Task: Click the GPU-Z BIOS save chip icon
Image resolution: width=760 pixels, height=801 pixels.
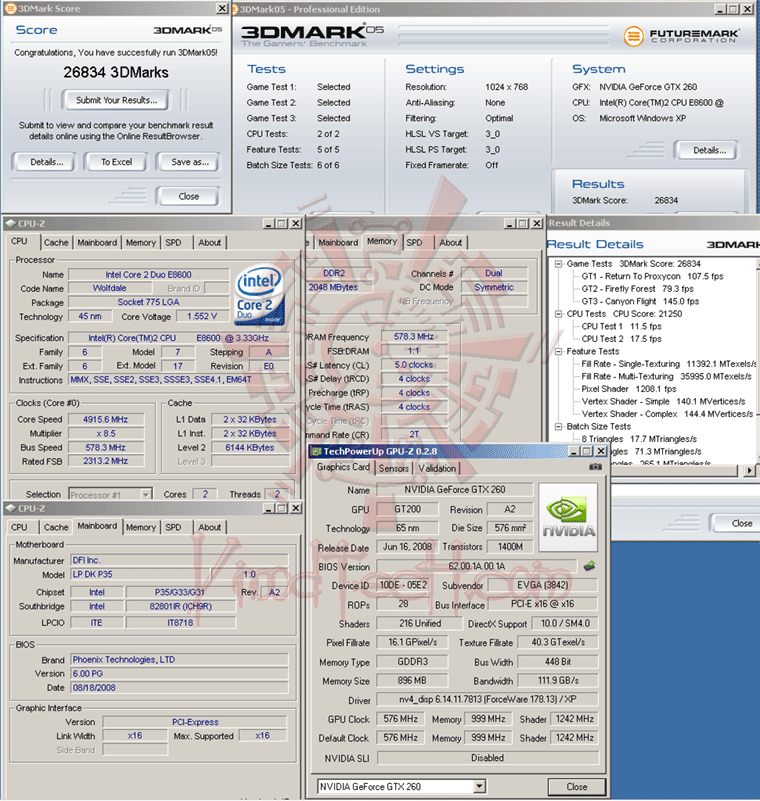Action: [589, 566]
